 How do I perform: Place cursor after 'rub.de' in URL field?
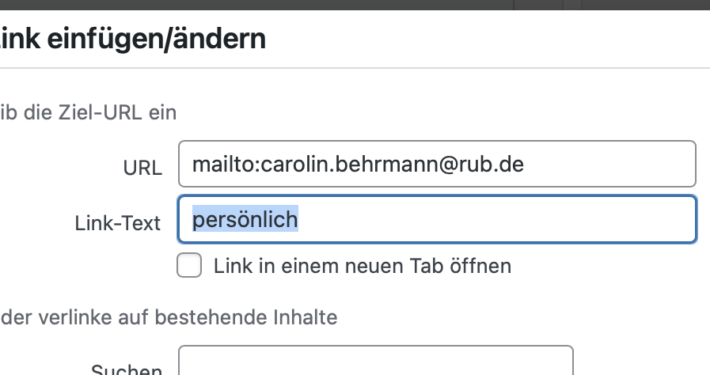[x=525, y=164]
